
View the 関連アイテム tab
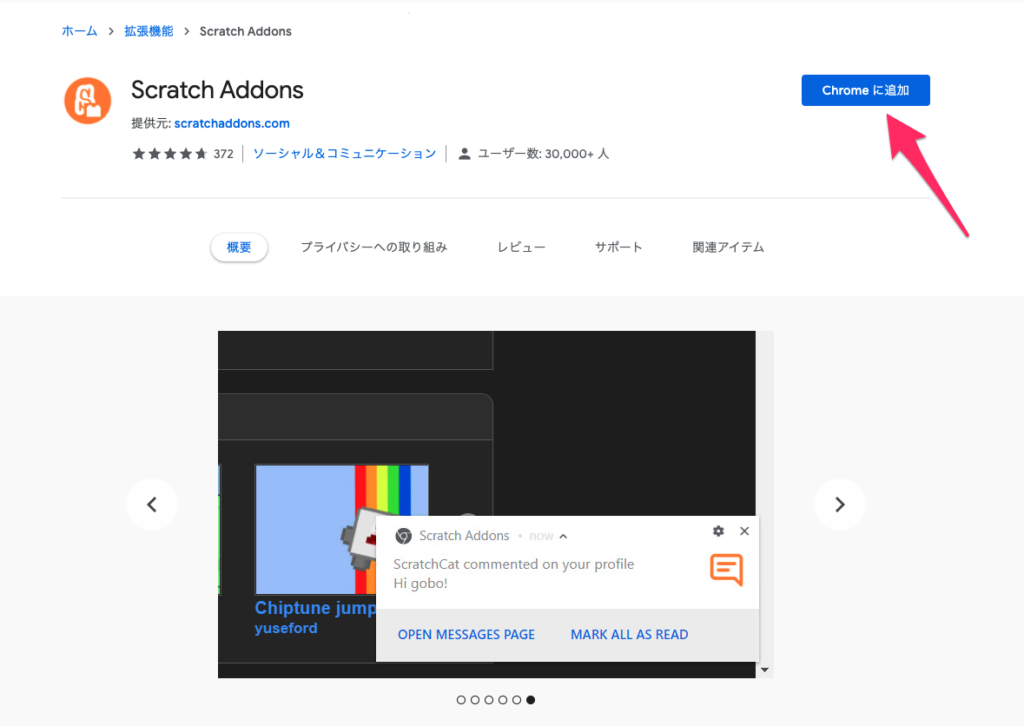click(728, 246)
